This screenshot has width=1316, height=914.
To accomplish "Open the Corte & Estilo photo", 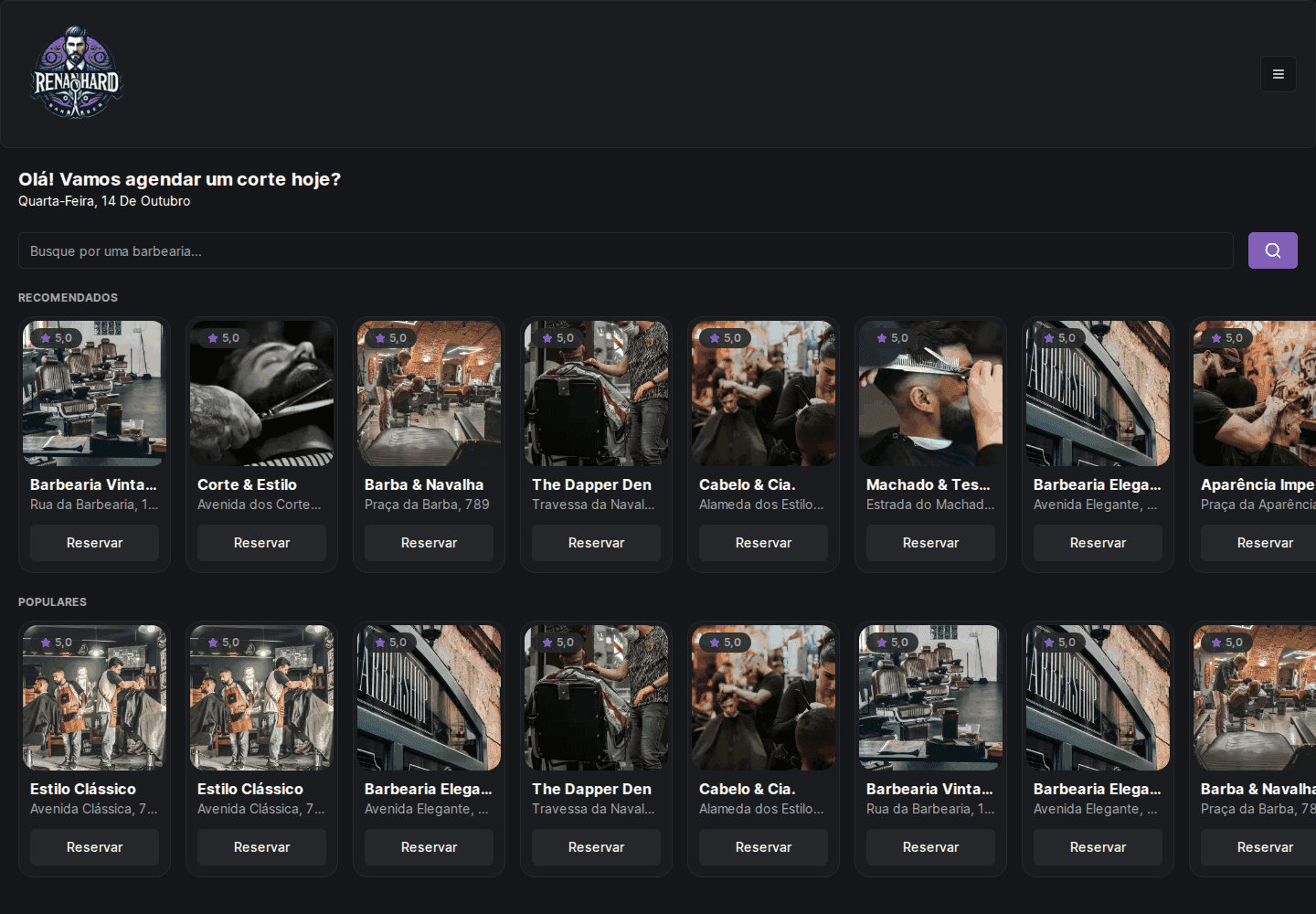I will 261,393.
